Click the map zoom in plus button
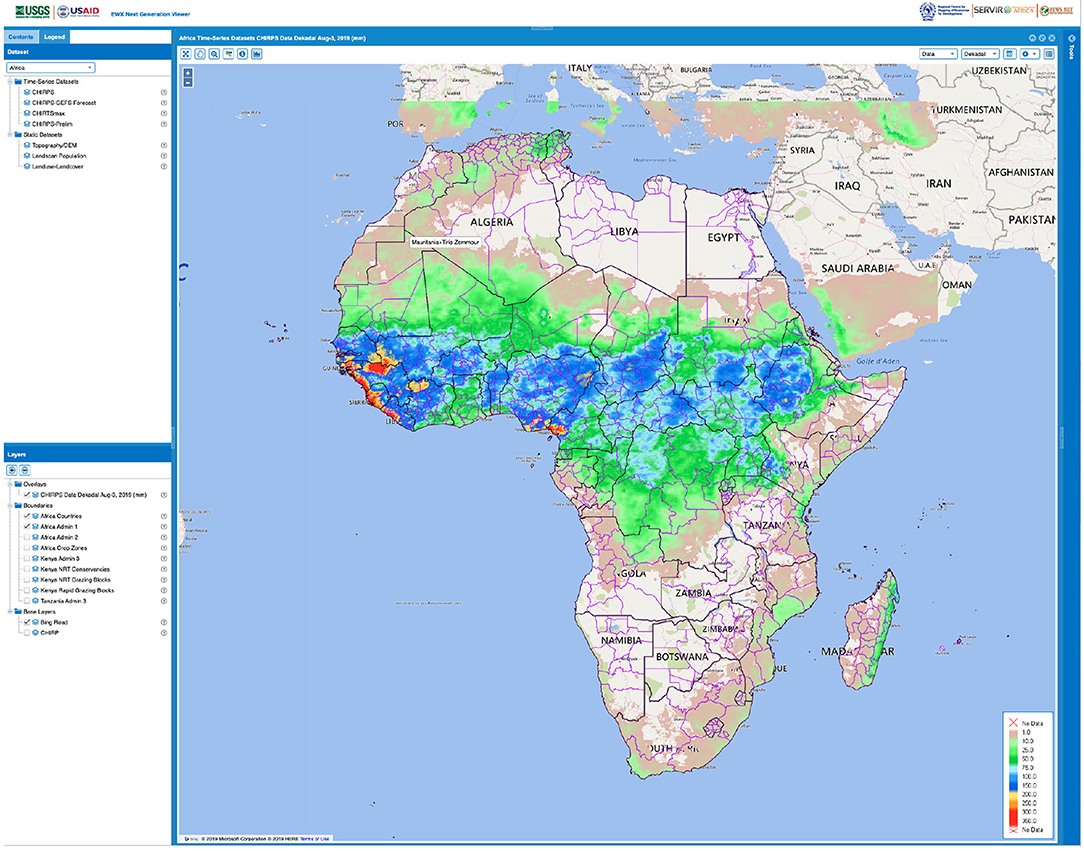Screen dimensions: 1084x851 click(x=188, y=73)
